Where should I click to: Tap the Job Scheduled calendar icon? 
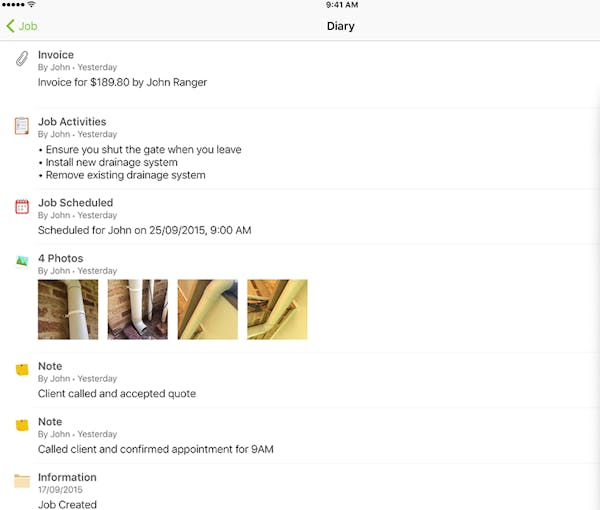tap(22, 207)
